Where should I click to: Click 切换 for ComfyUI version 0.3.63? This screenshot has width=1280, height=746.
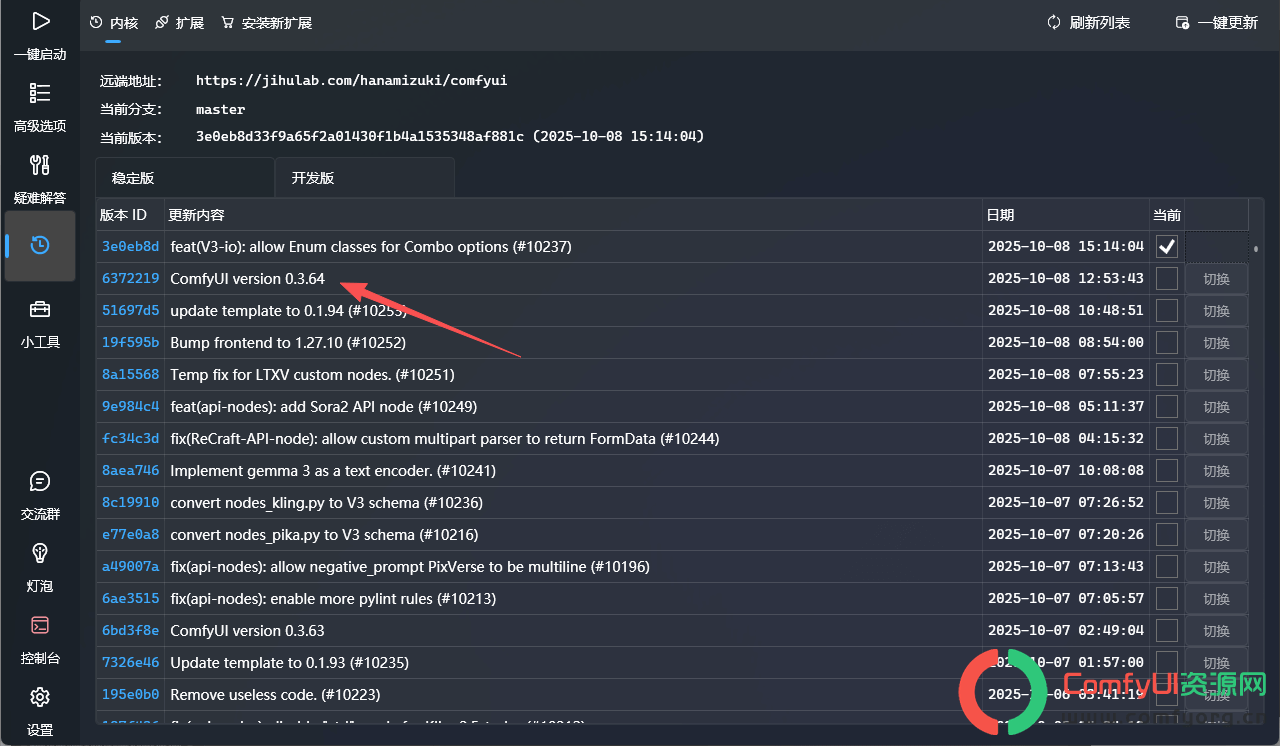(x=1216, y=631)
